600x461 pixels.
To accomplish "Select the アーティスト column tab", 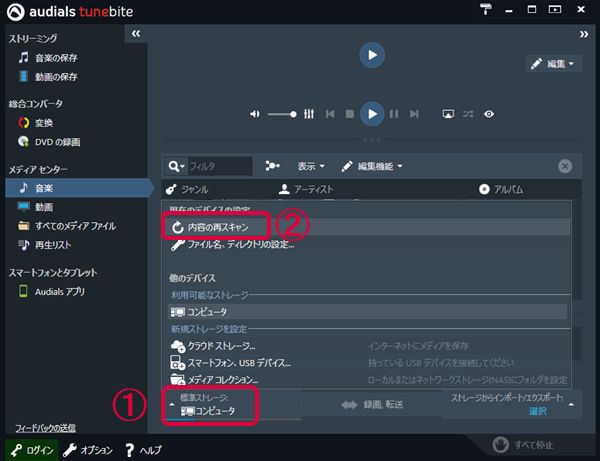I will (x=306, y=189).
